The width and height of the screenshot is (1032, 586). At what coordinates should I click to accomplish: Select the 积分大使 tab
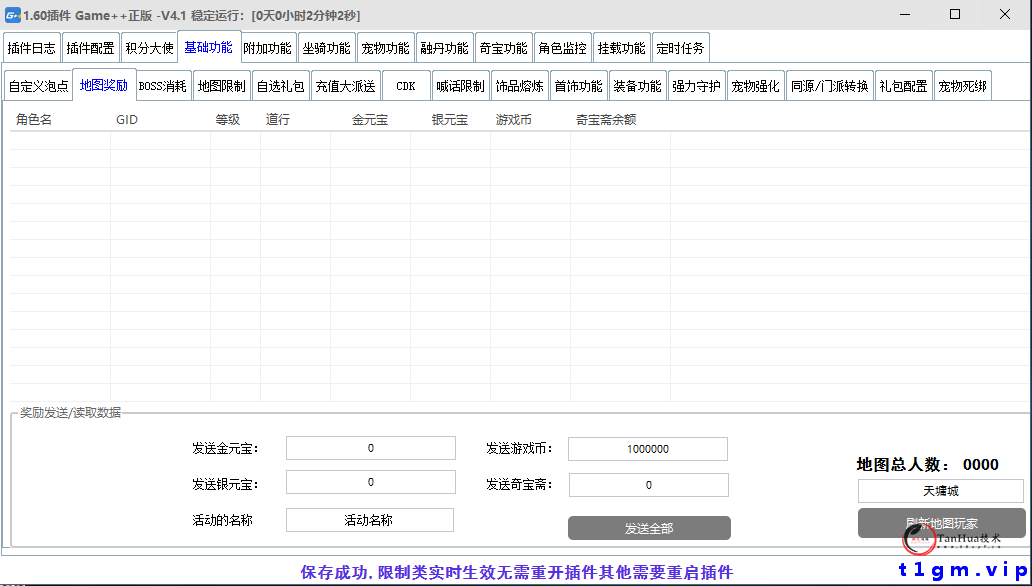(150, 46)
